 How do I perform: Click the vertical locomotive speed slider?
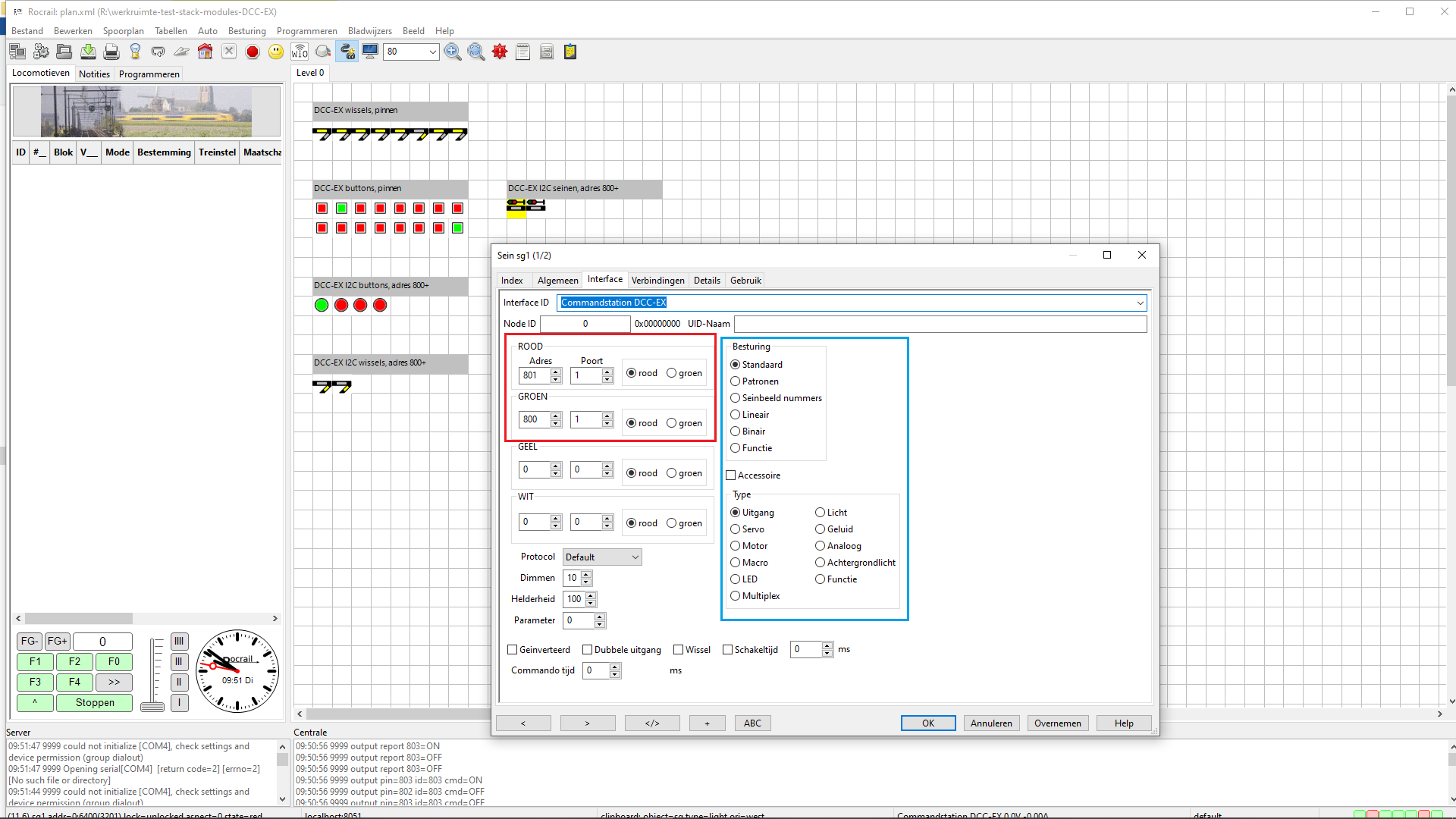[x=153, y=675]
